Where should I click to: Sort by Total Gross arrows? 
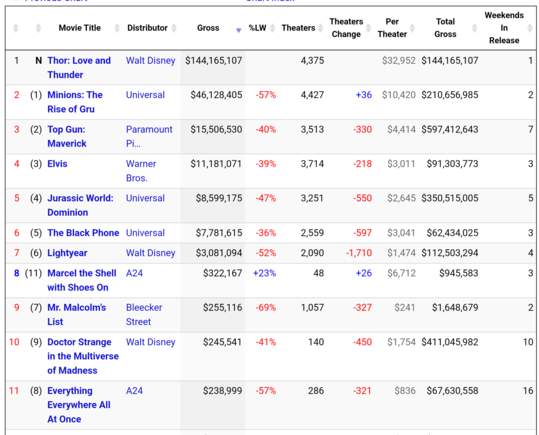pos(475,28)
